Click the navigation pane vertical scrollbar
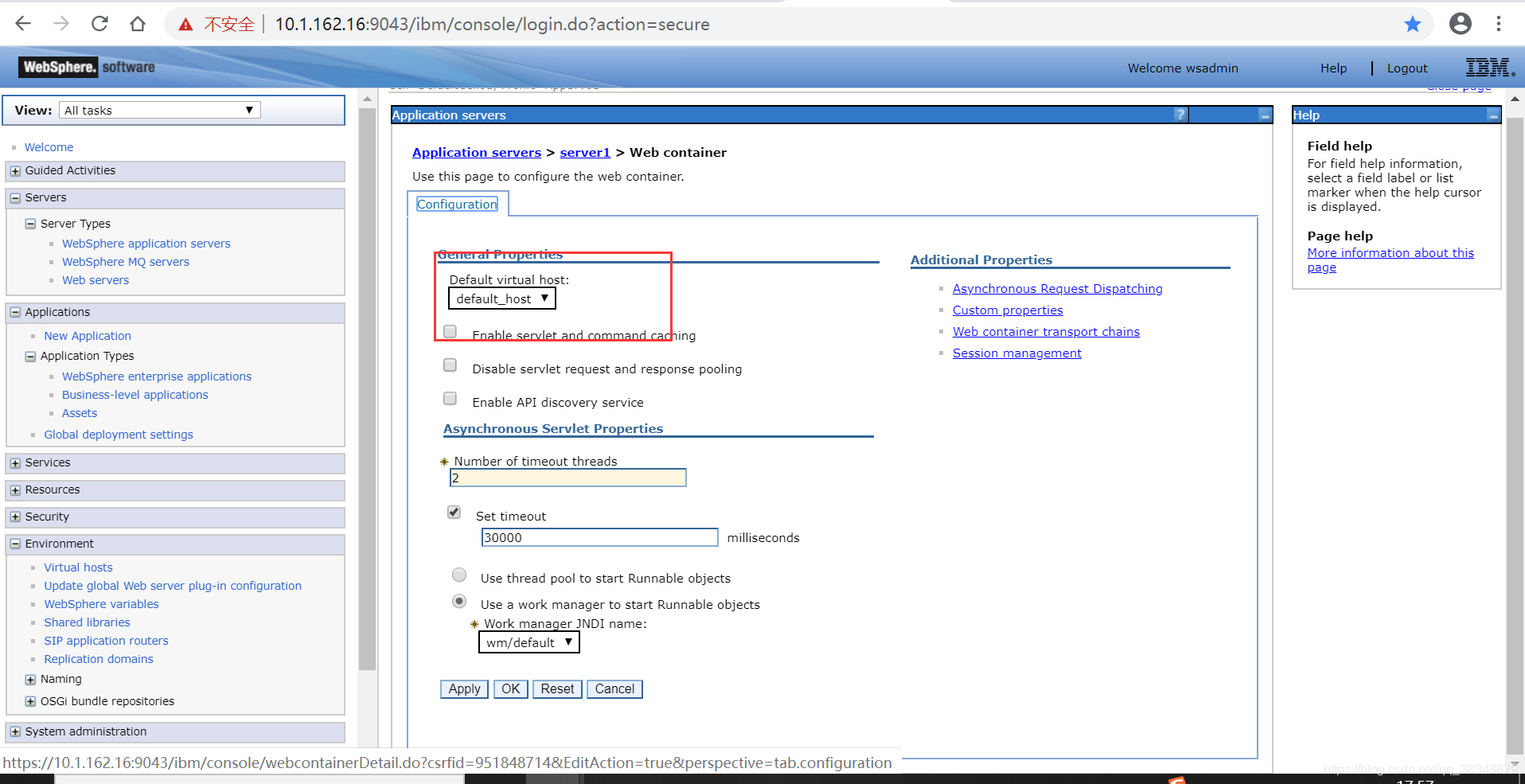 [367, 390]
